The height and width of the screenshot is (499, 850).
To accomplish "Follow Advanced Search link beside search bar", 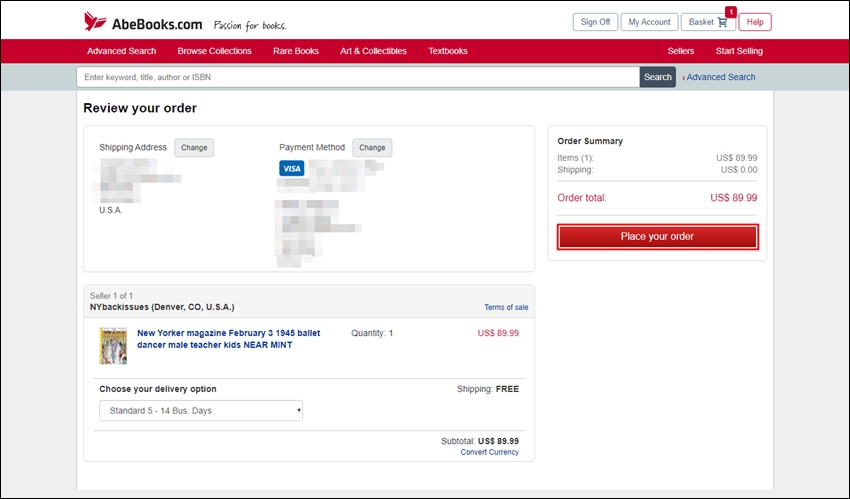I will pyautogui.click(x=720, y=77).
